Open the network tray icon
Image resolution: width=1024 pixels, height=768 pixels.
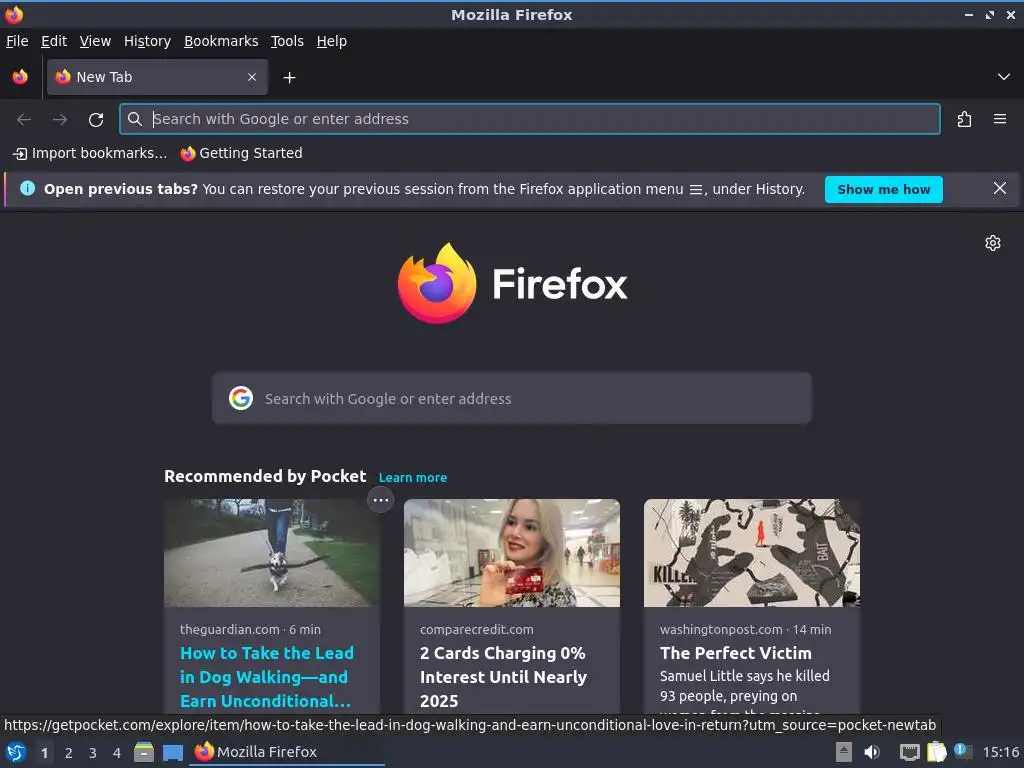point(909,752)
